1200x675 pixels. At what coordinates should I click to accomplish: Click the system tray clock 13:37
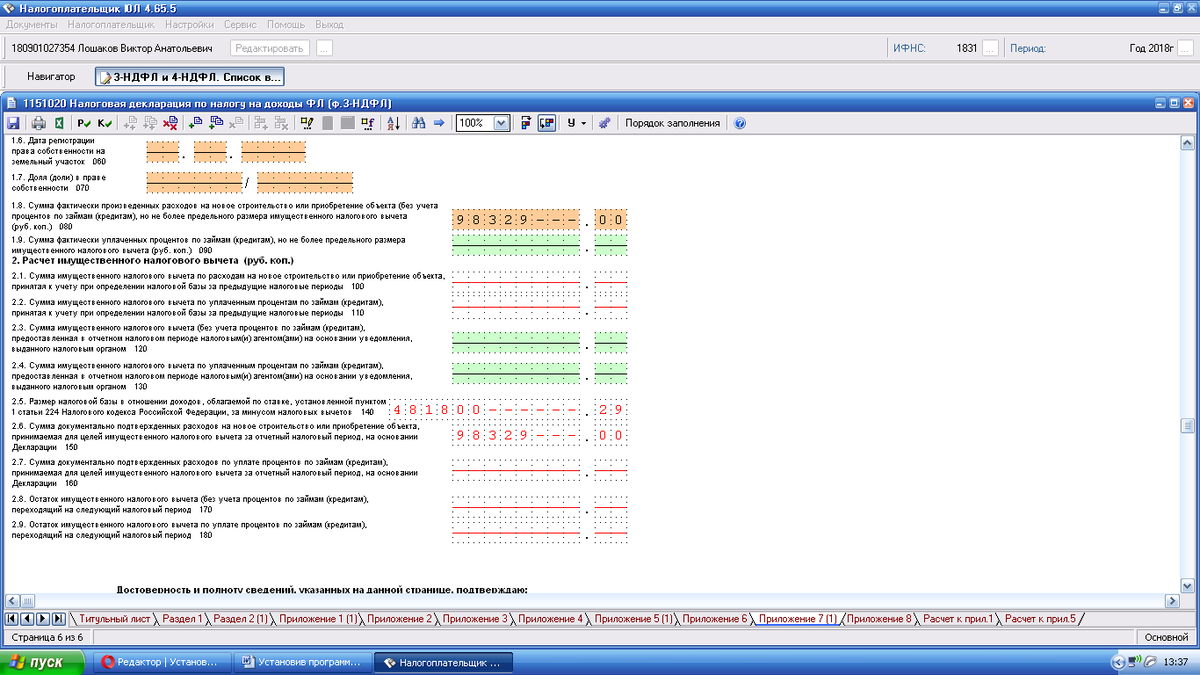coord(1177,662)
